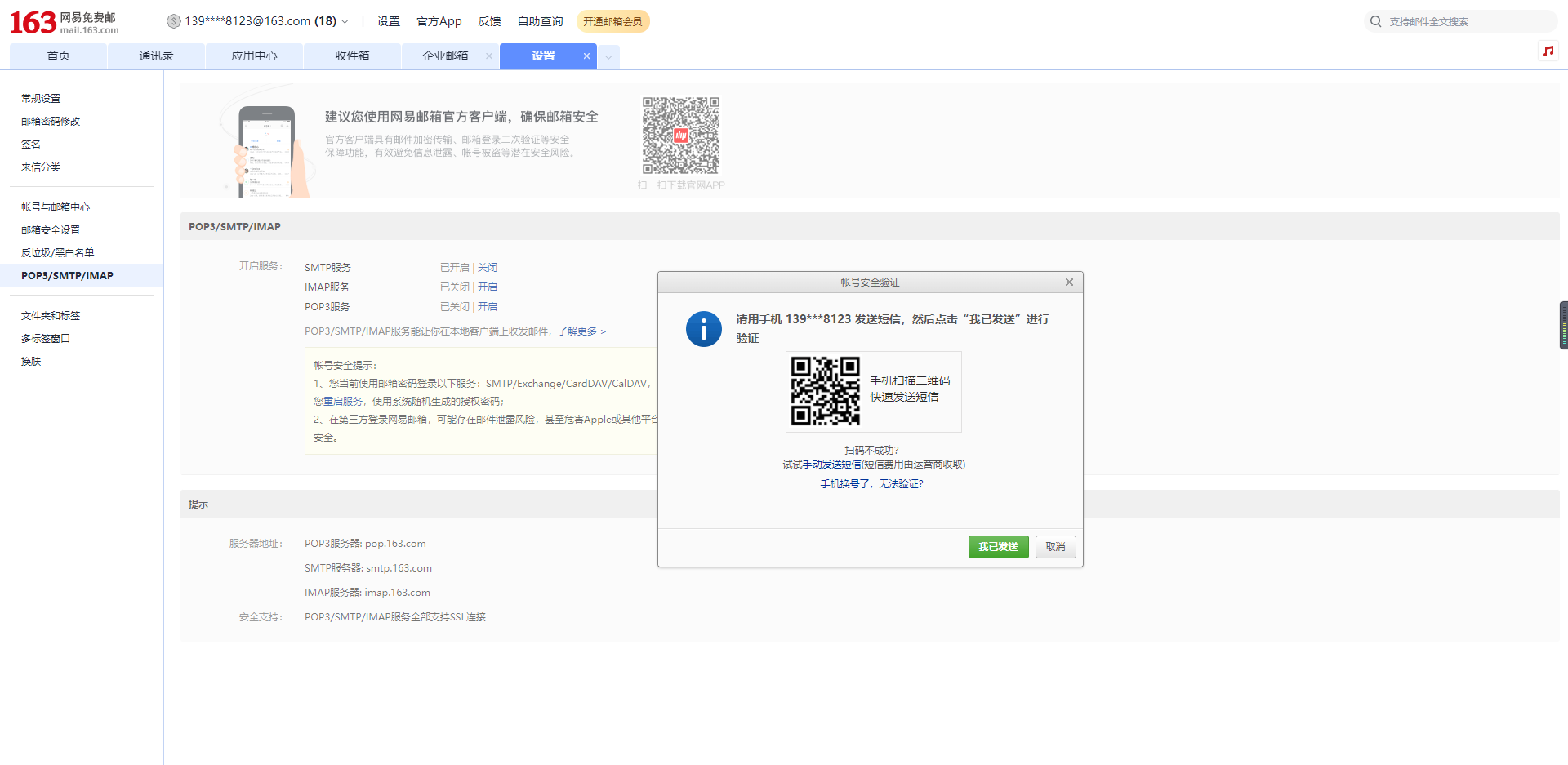Image resolution: width=1568 pixels, height=765 pixels.
Task: Open 官方App link in top bar
Action: [439, 21]
